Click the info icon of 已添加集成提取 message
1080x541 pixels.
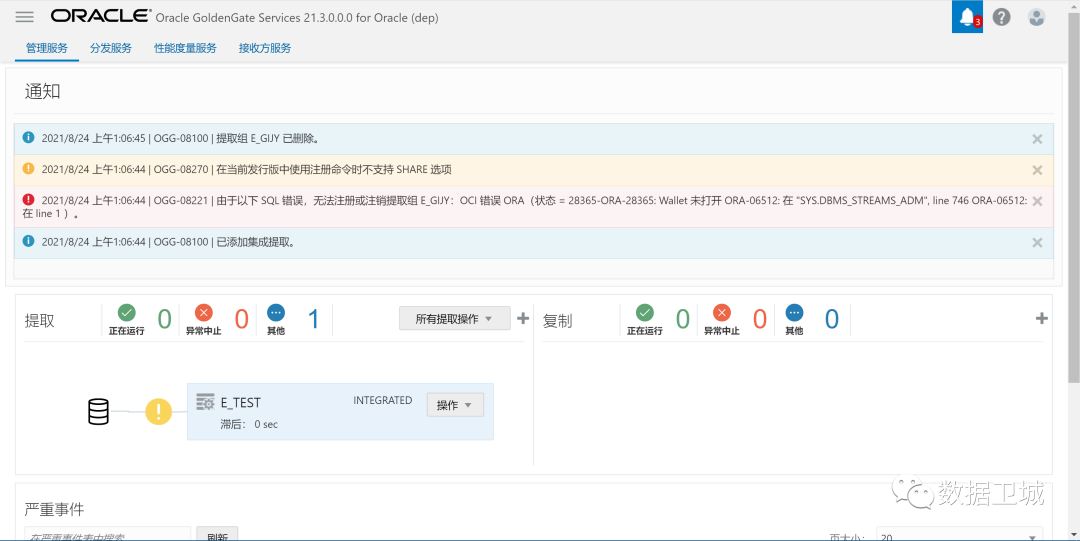click(x=28, y=241)
